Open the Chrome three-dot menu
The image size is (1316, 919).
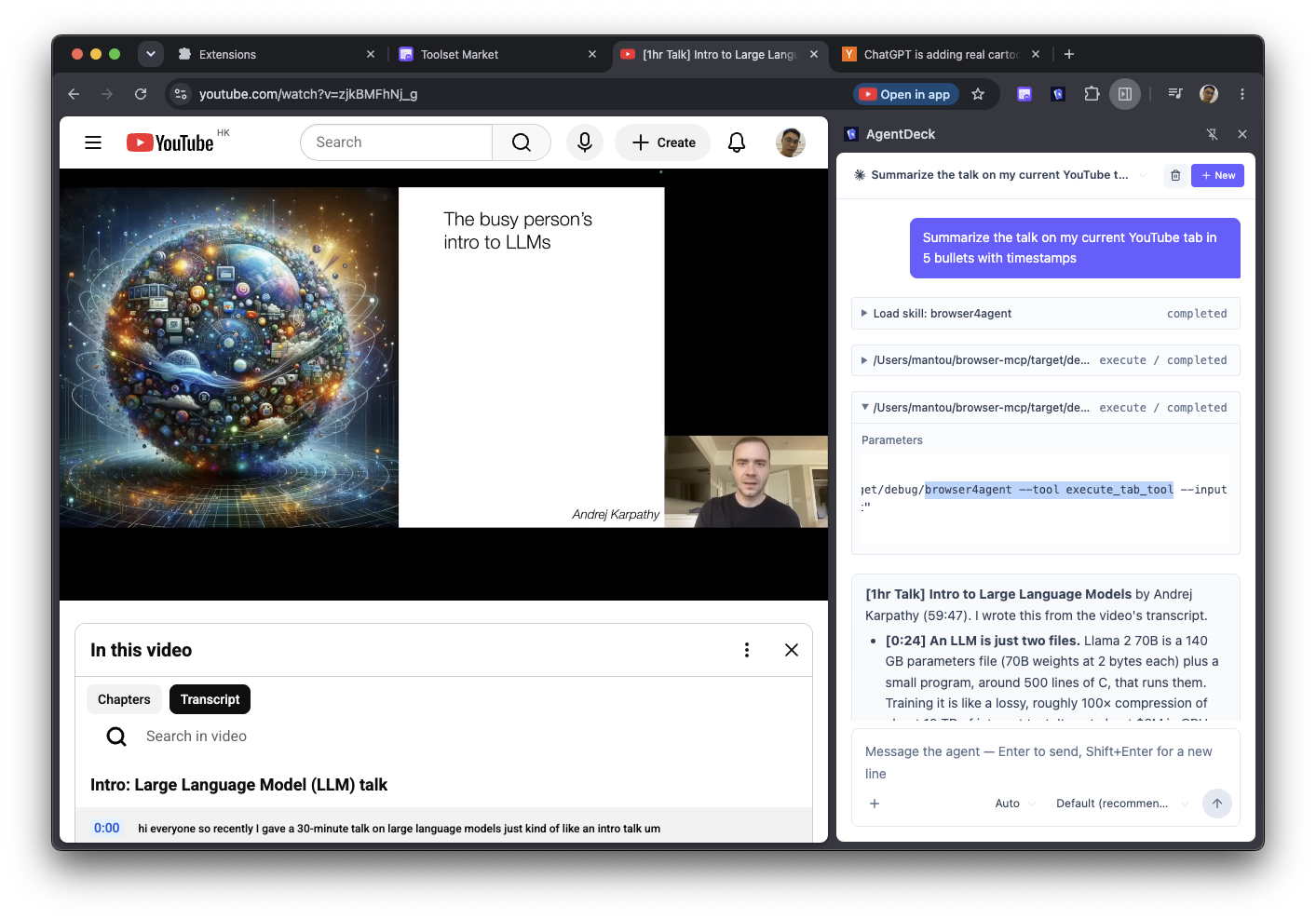tap(1242, 94)
